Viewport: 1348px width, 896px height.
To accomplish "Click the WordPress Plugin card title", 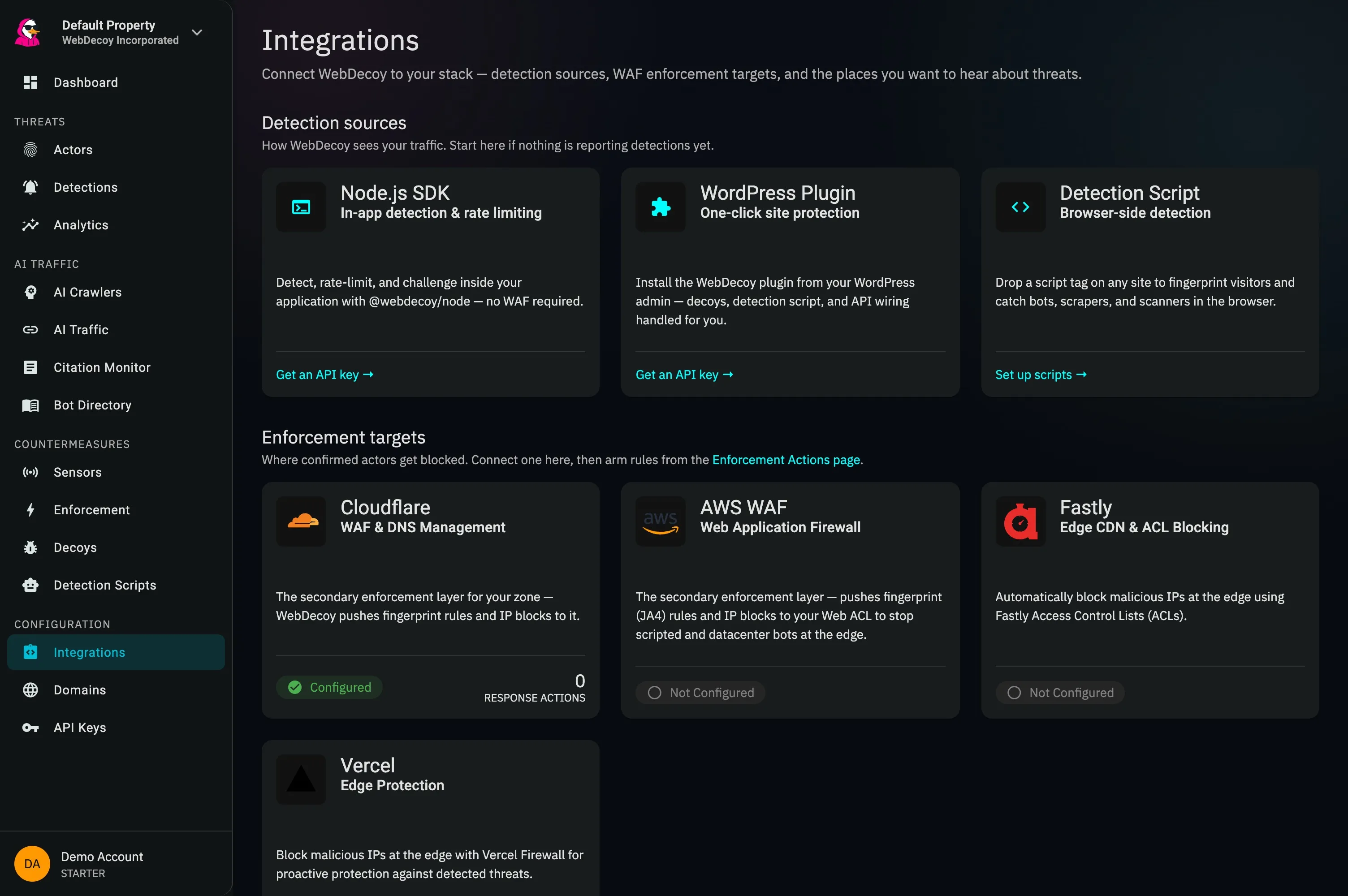I will tap(778, 193).
